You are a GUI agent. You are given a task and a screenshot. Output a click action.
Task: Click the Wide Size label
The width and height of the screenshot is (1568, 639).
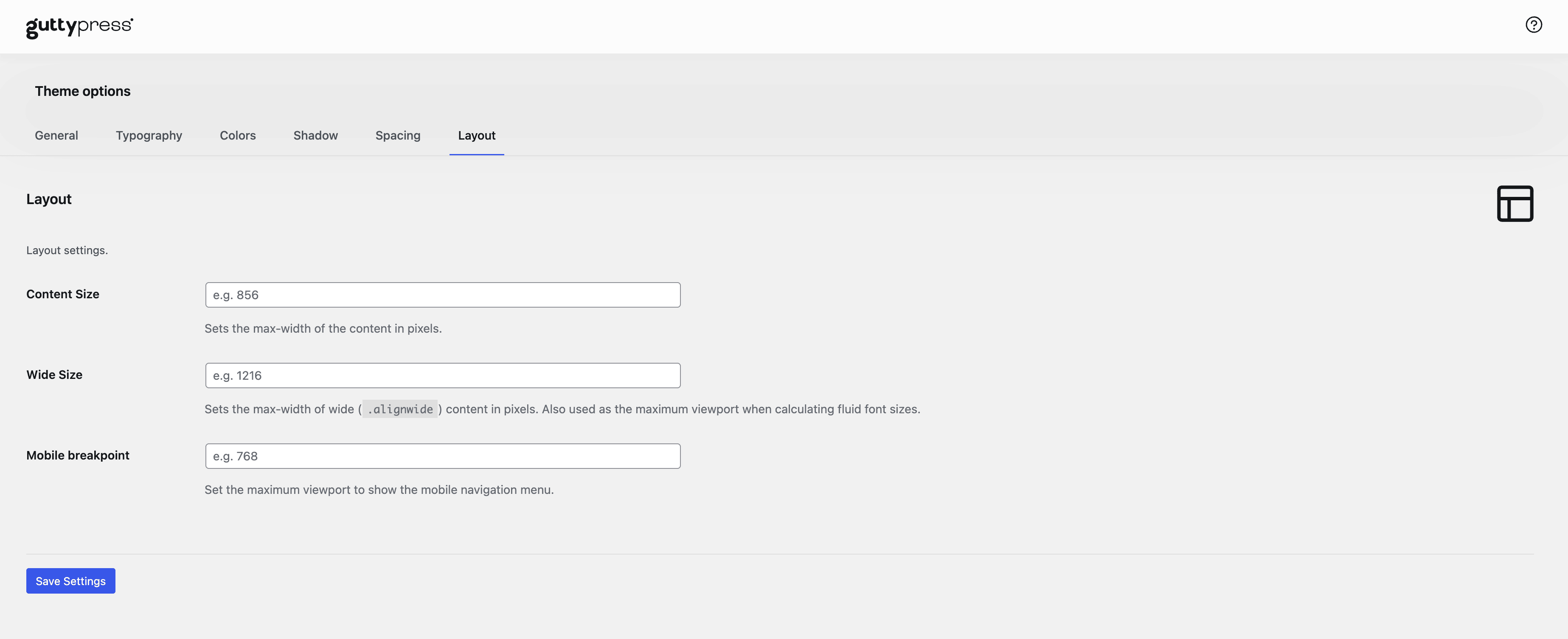(54, 375)
